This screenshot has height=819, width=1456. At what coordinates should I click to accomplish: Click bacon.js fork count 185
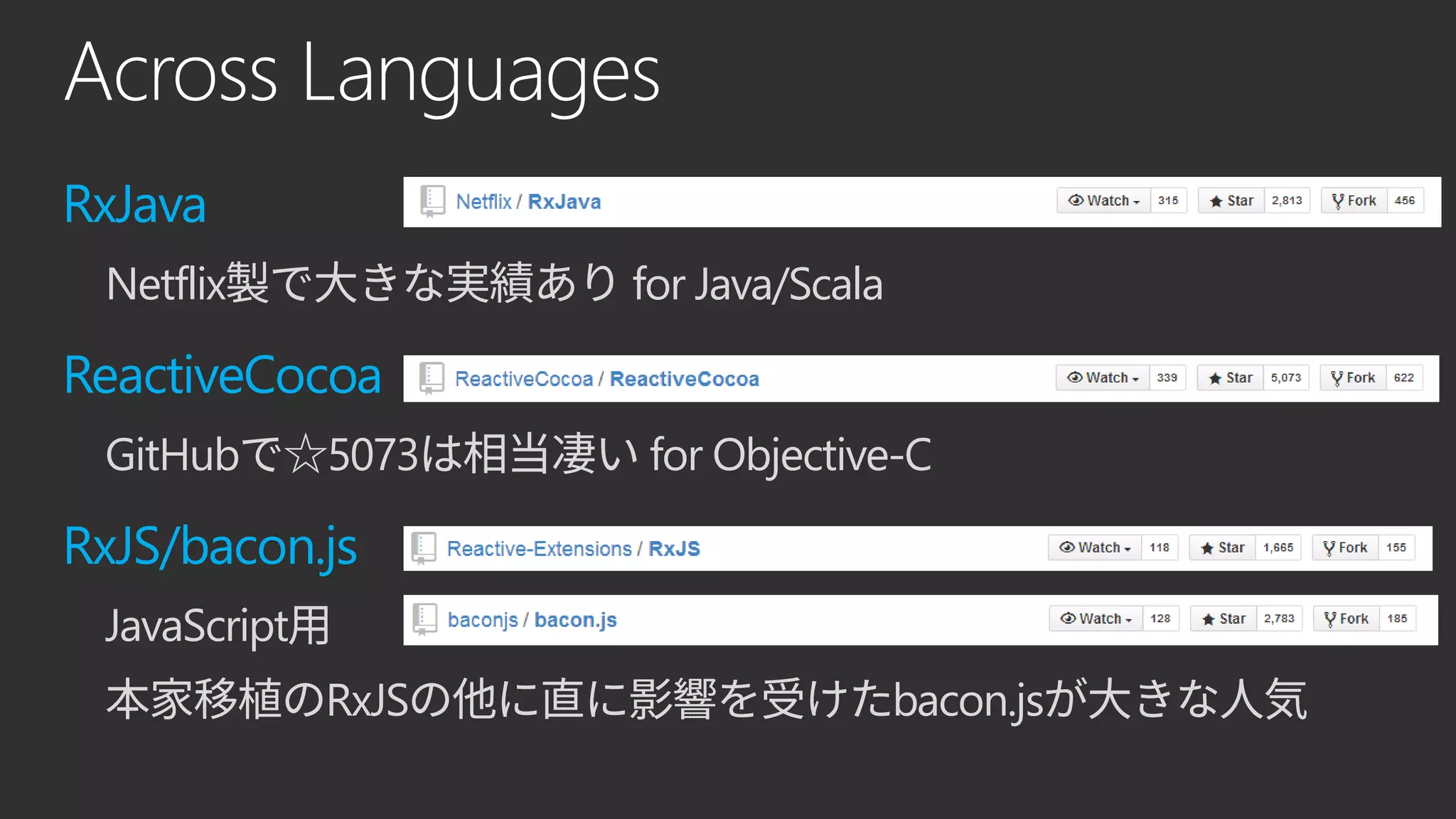[1397, 619]
